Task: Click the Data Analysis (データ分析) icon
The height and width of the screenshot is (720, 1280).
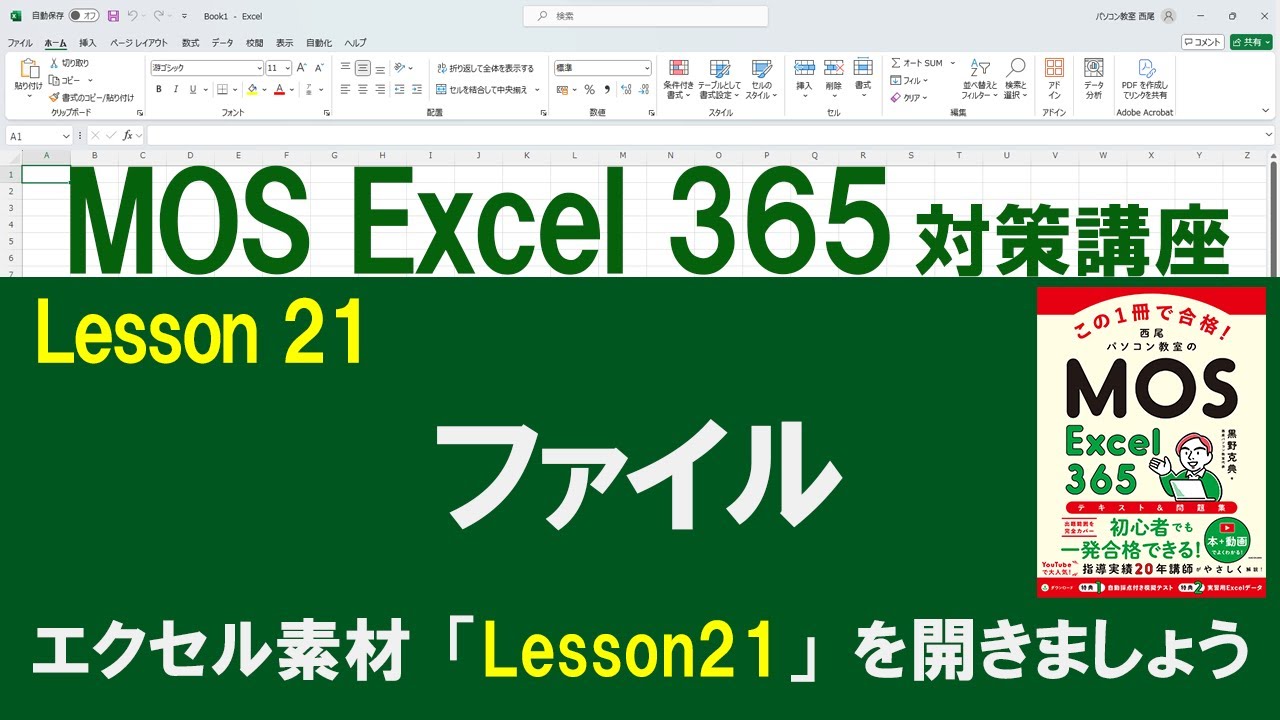Action: [x=1094, y=68]
